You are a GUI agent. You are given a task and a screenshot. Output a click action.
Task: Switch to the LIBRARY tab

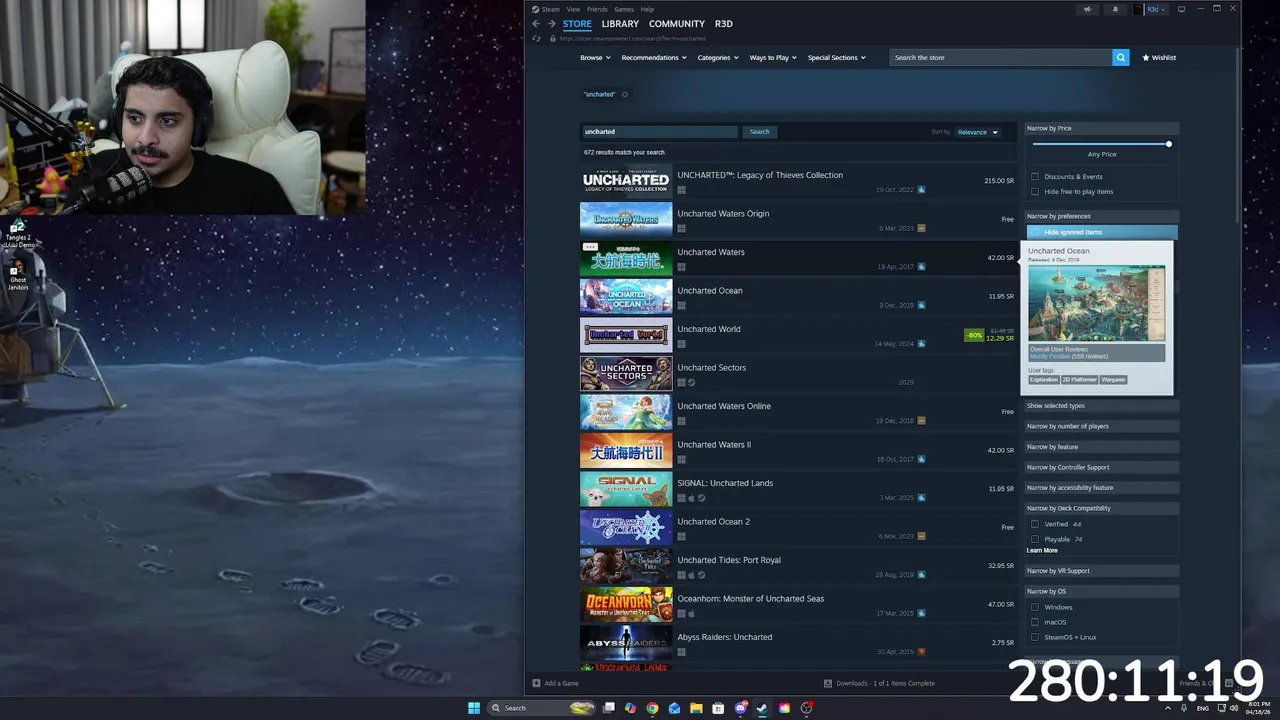click(620, 24)
